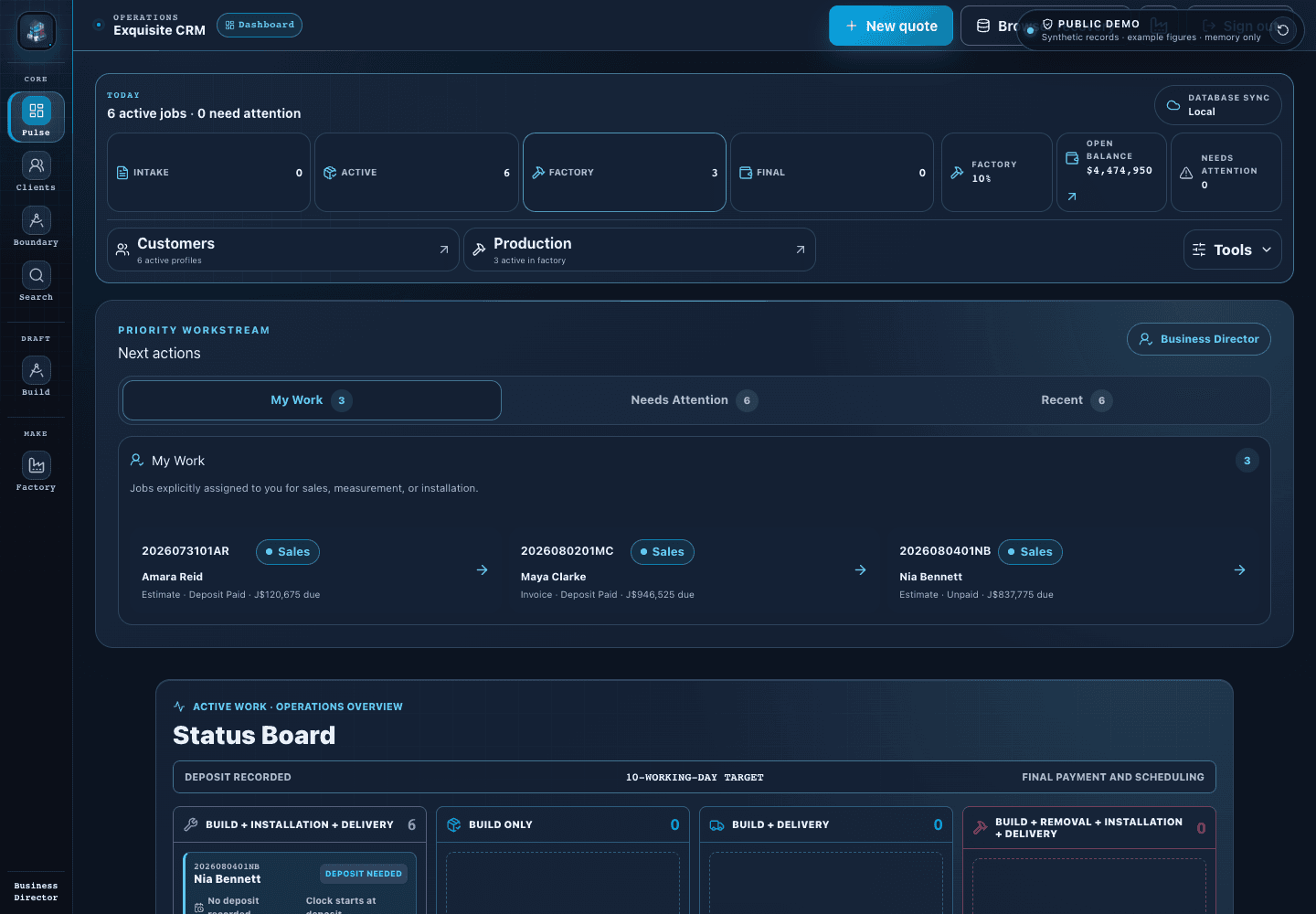1316x914 pixels.
Task: Switch to the Needs Attention tab
Action: click(x=695, y=400)
